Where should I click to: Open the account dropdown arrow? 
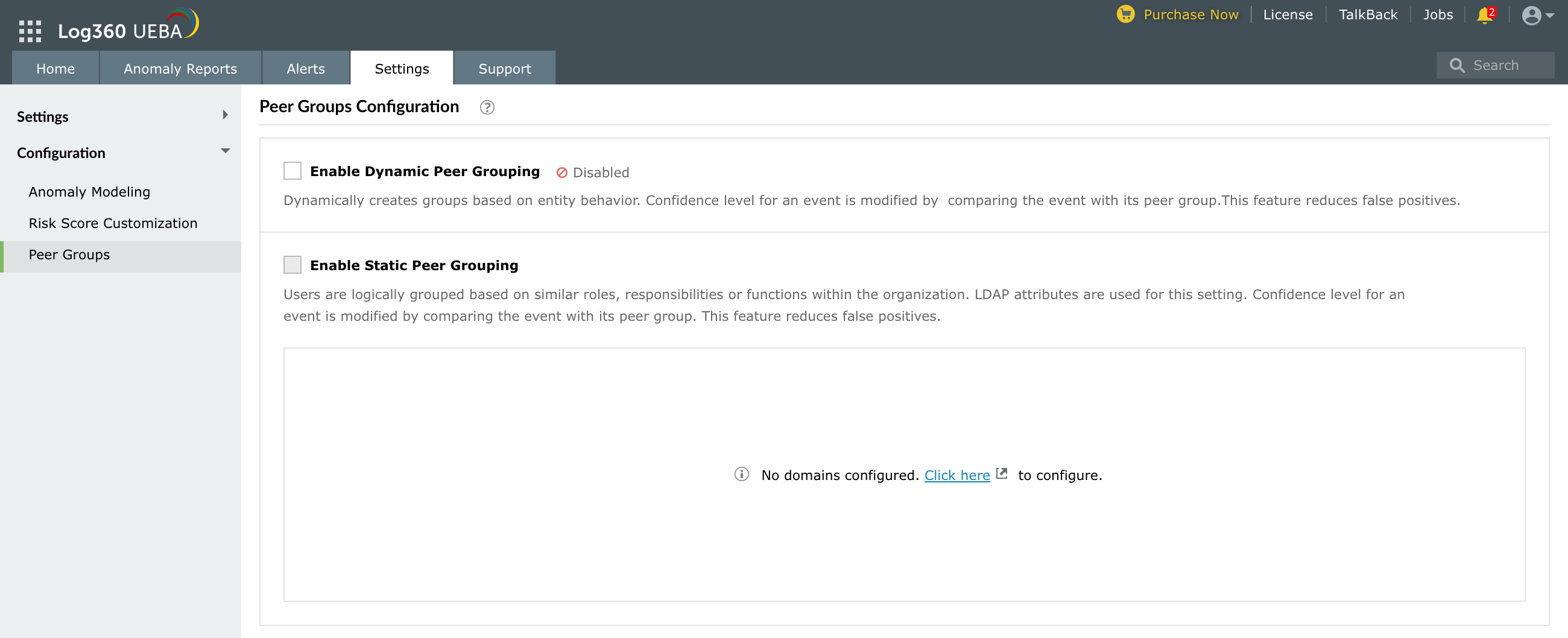[1551, 16]
